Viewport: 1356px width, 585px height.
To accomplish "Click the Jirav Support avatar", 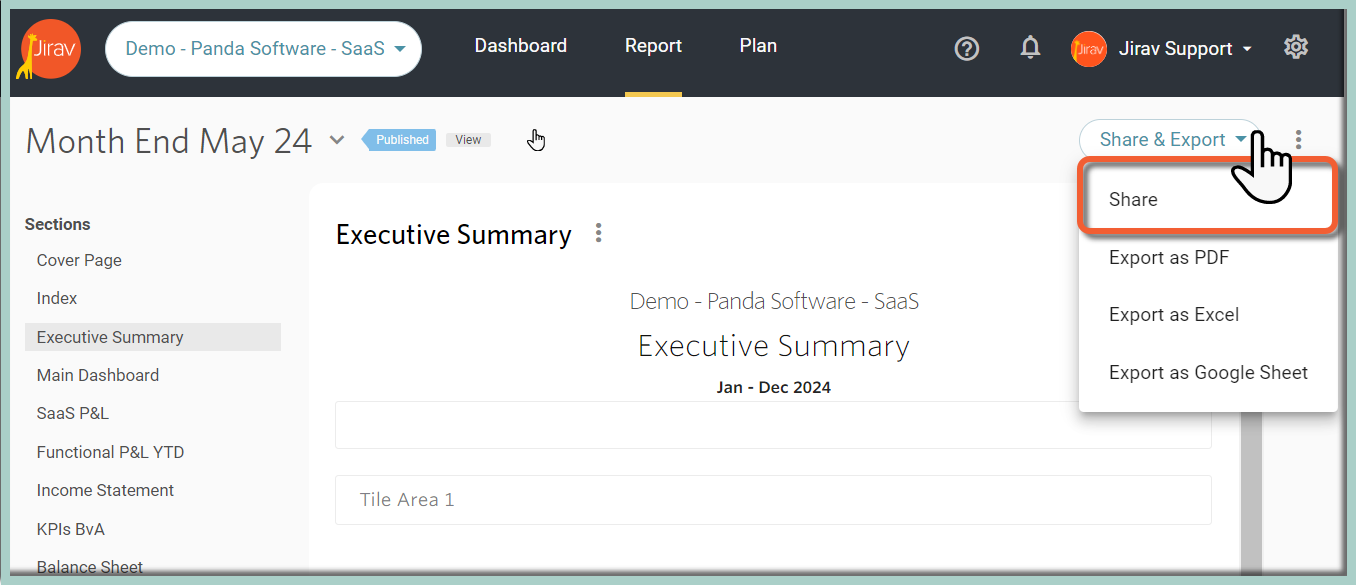I will (x=1089, y=48).
